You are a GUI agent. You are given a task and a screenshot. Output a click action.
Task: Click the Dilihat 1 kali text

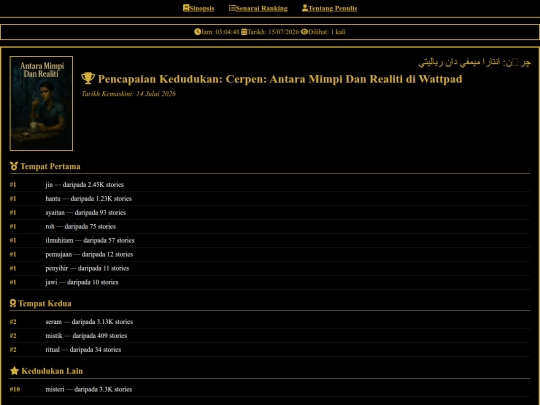[326, 32]
